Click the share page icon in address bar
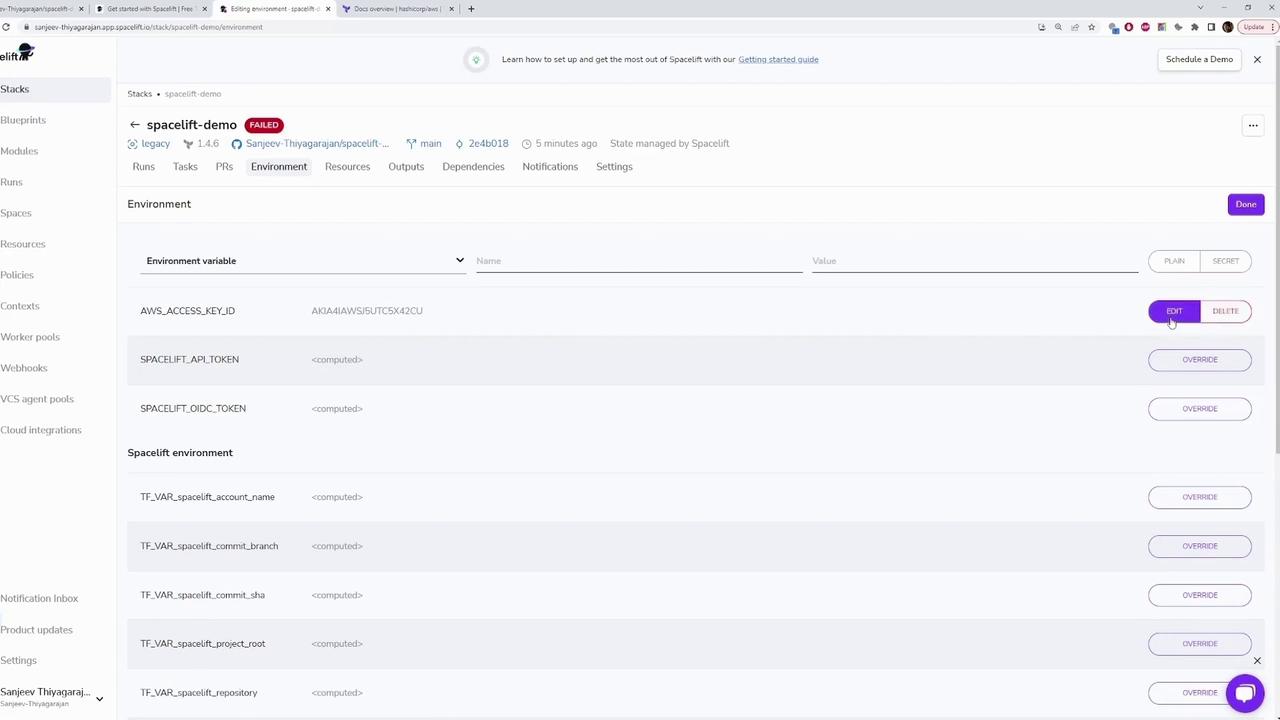 click(1075, 27)
